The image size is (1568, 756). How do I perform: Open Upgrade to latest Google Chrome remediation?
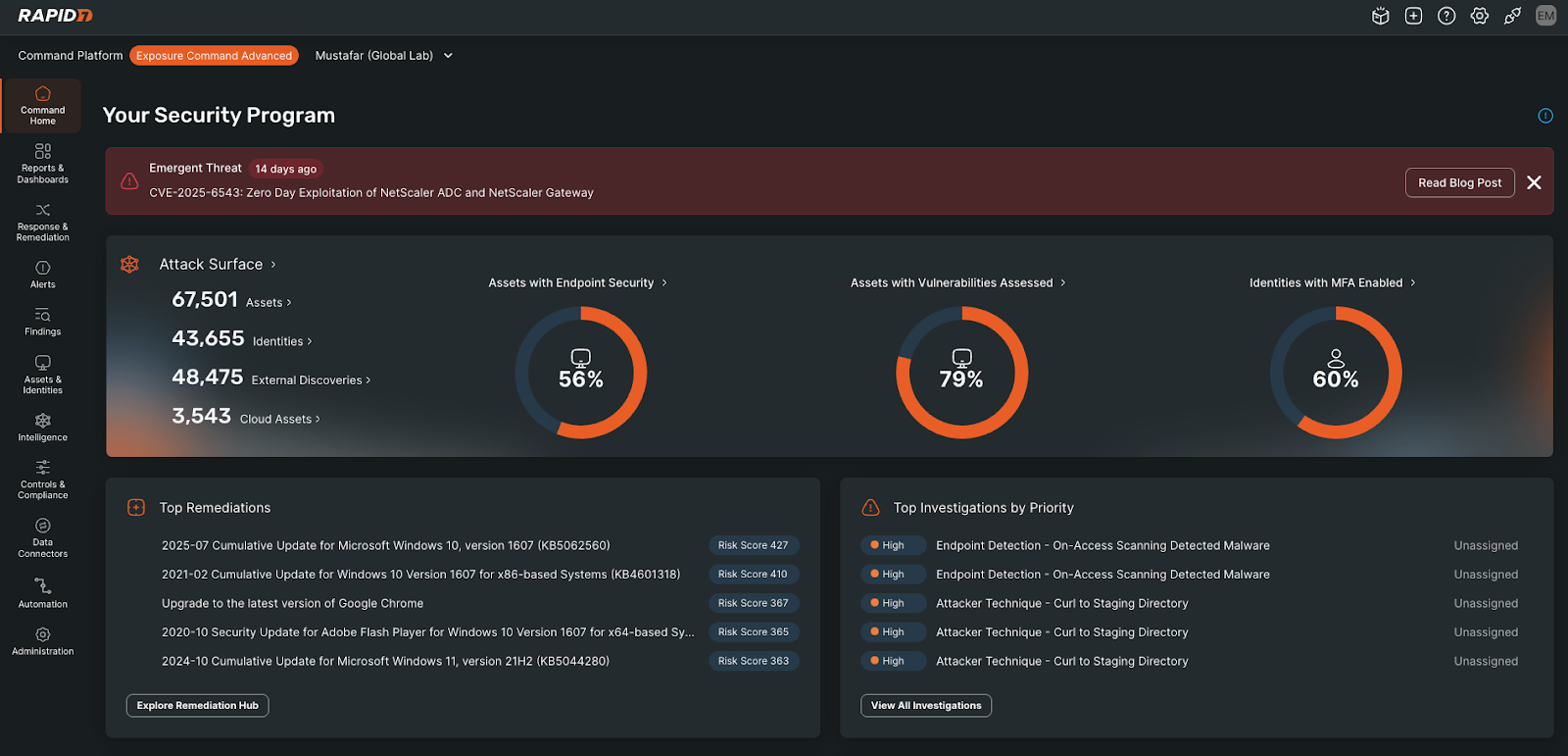[x=292, y=603]
